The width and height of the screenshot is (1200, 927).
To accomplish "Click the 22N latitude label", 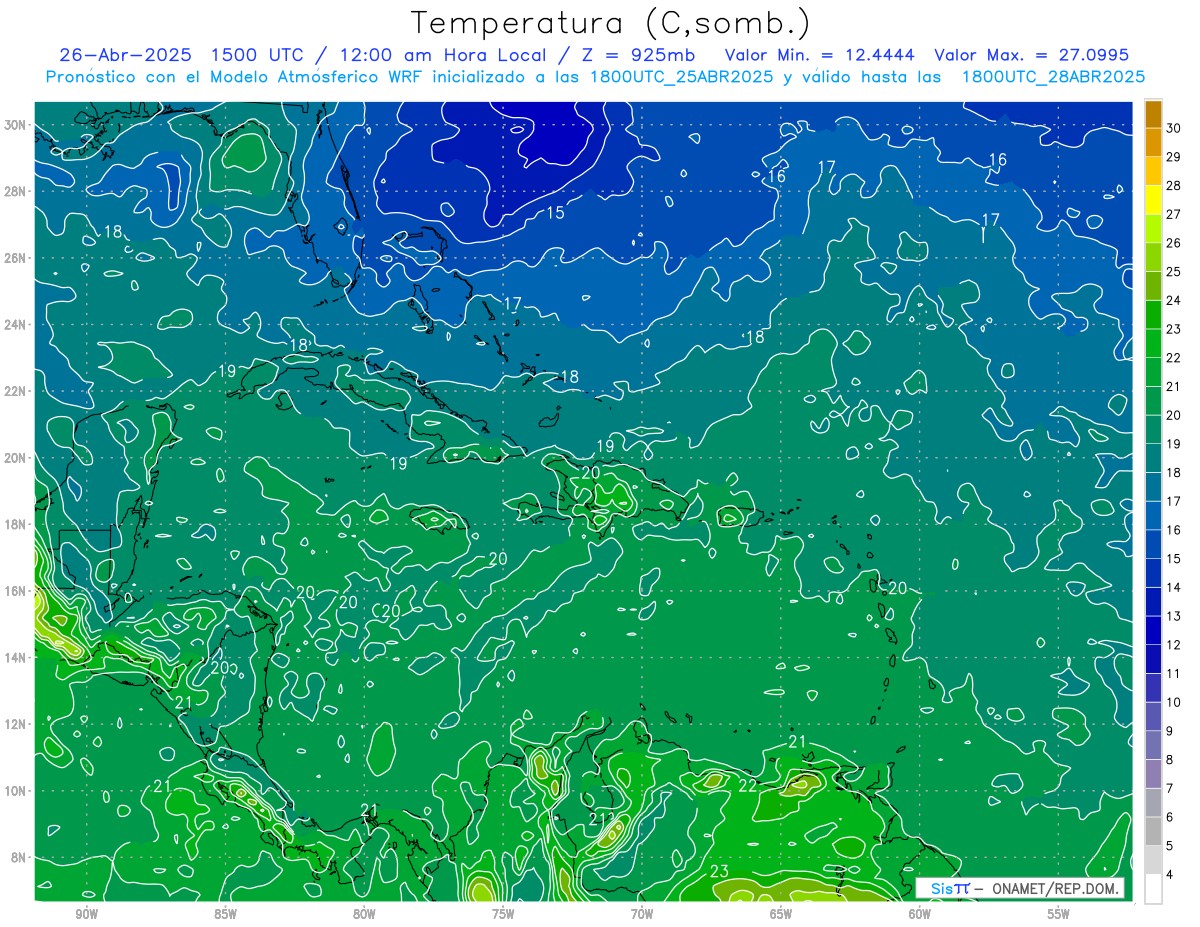I will pos(16,391).
